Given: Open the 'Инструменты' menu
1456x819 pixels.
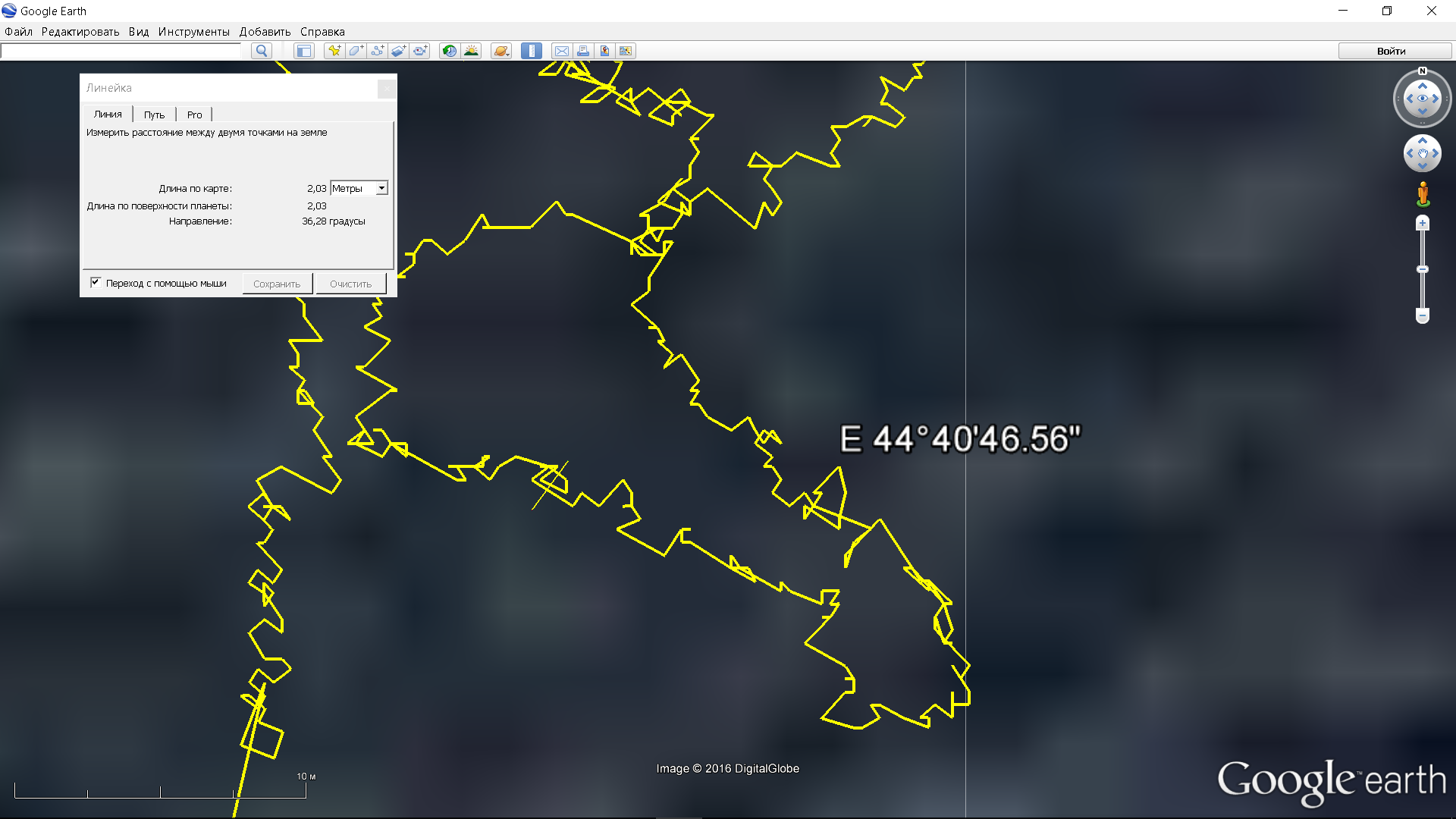Looking at the screenshot, I should click(x=193, y=32).
